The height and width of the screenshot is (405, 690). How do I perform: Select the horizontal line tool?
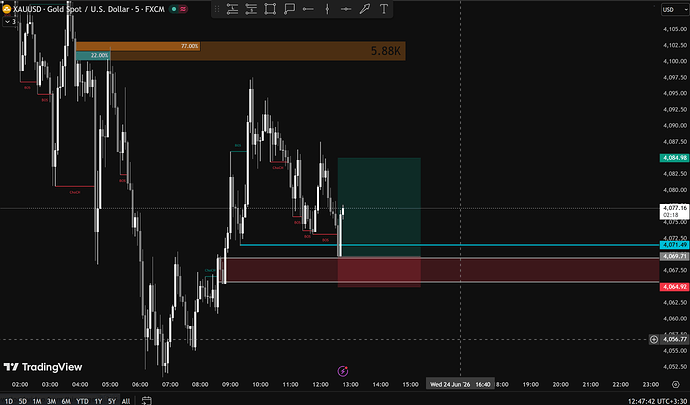pyautogui.click(x=346, y=9)
